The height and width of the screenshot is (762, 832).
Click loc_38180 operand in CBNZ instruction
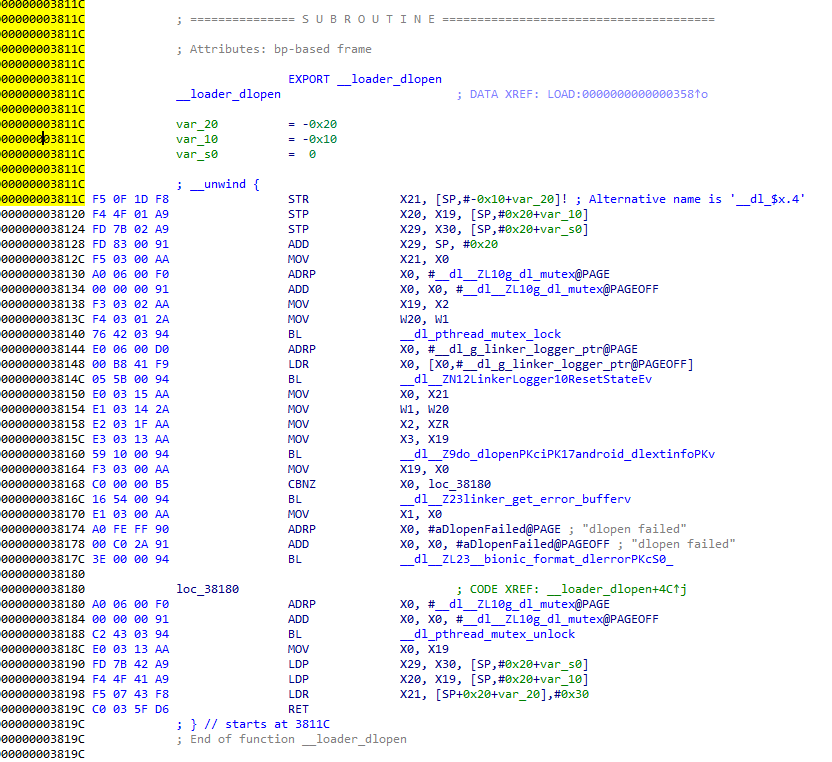460,484
